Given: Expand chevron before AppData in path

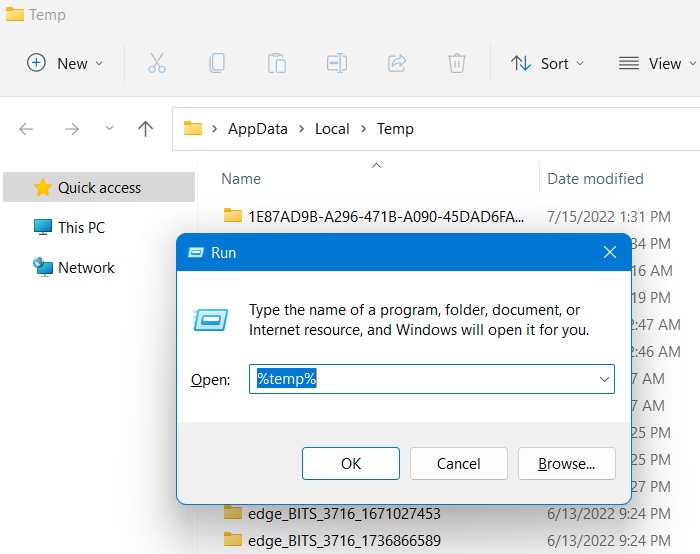Looking at the screenshot, I should point(215,129).
